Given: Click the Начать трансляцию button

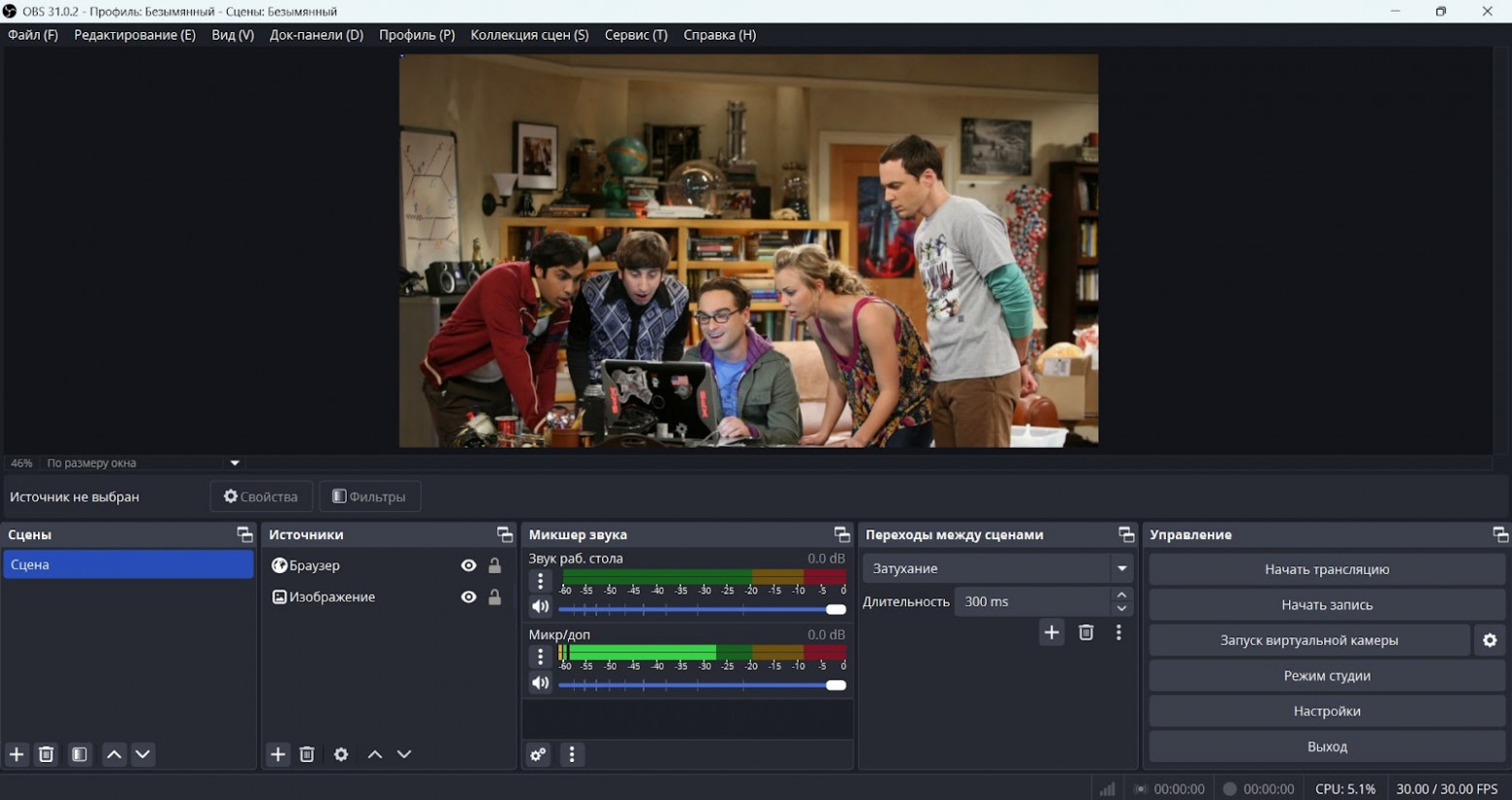Looking at the screenshot, I should tap(1326, 569).
